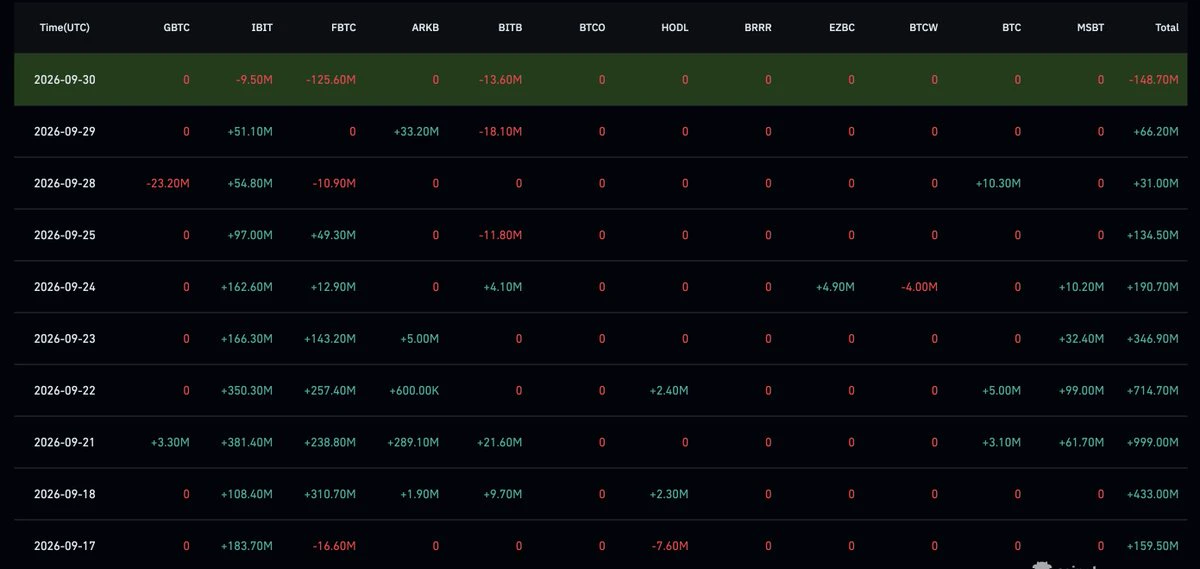Click the 2026-09-25 date cell
1200x569 pixels.
(x=63, y=235)
